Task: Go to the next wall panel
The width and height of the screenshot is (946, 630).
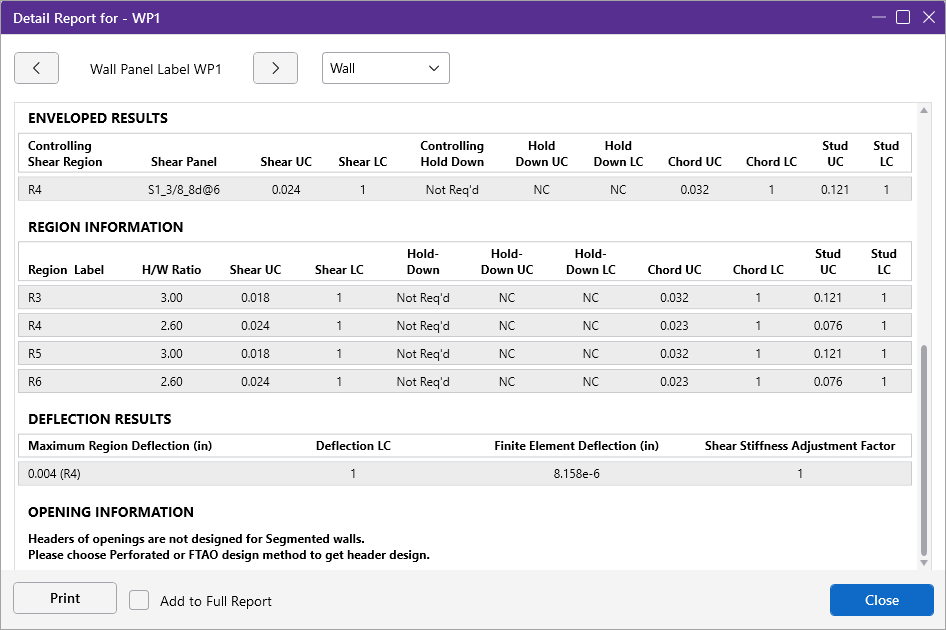Action: [x=276, y=68]
